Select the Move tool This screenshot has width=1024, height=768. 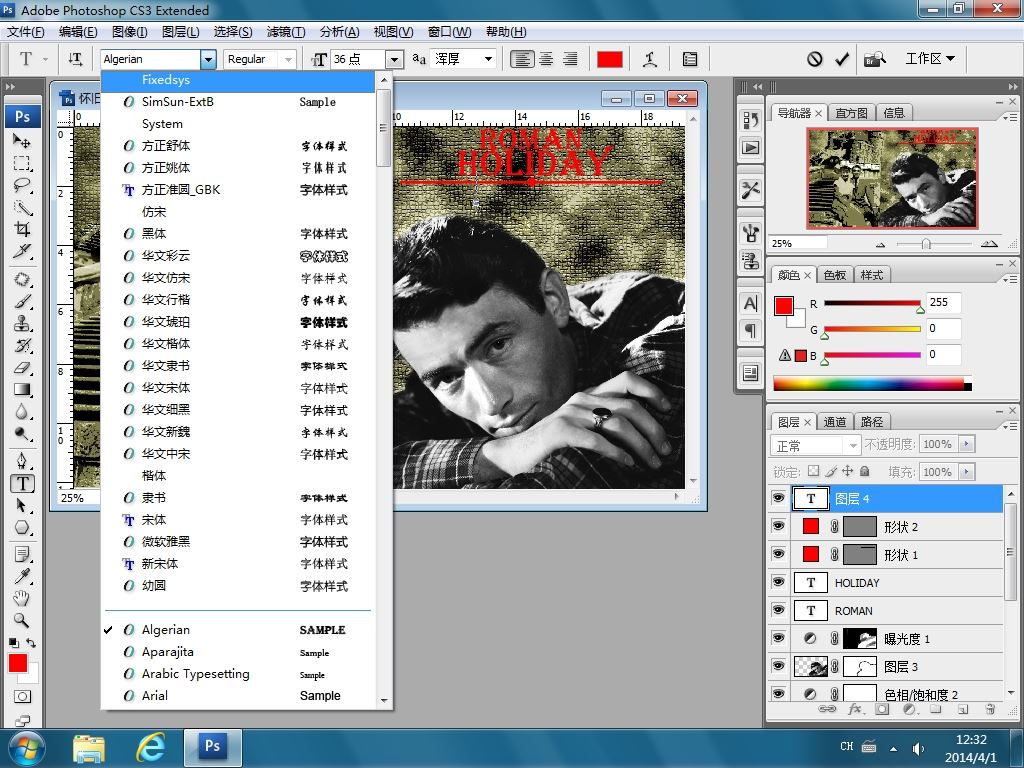click(22, 140)
